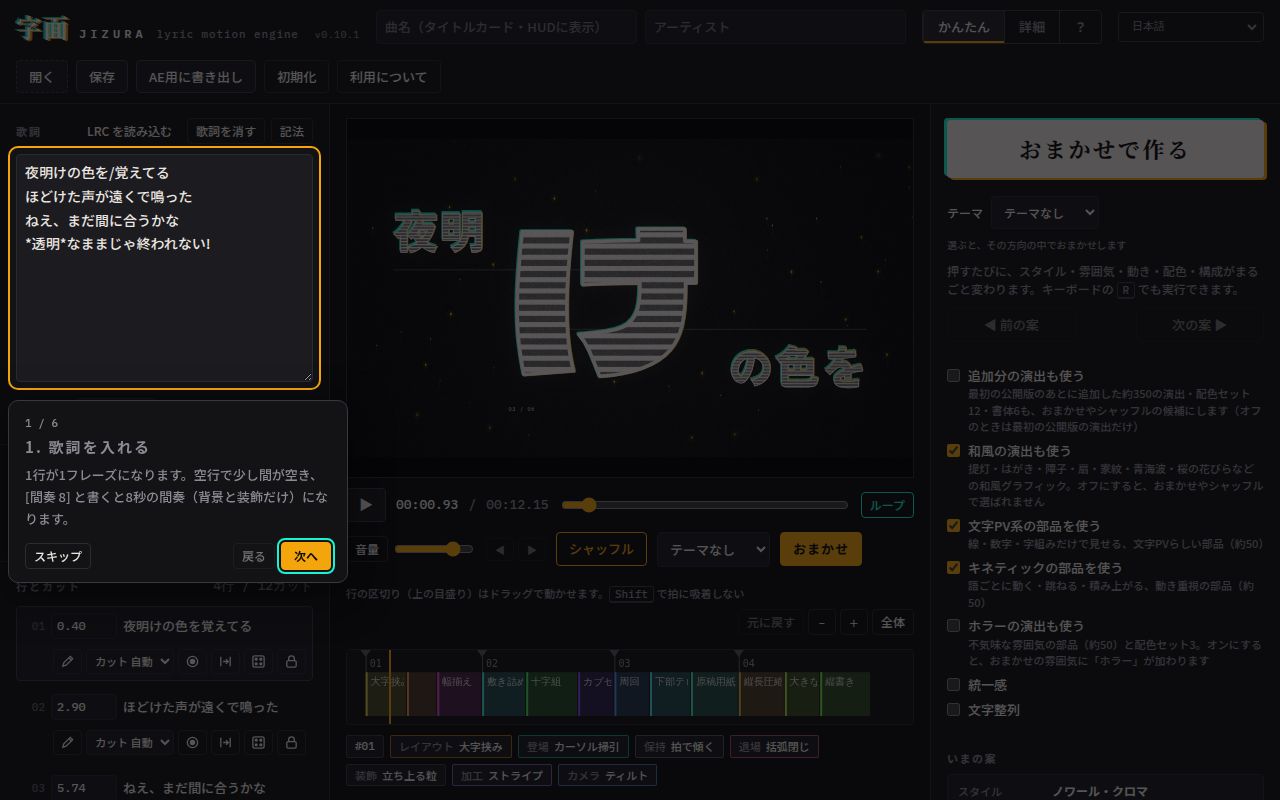Click the next-variation triangle beside the volume slider
The image size is (1280, 800).
[532, 550]
